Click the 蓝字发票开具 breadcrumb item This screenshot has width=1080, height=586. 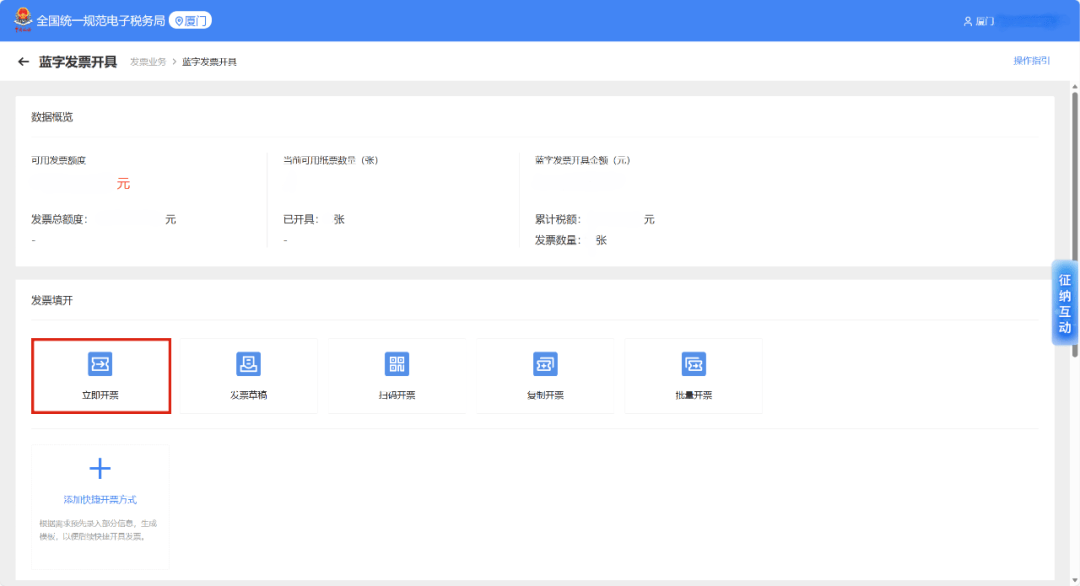[209, 62]
